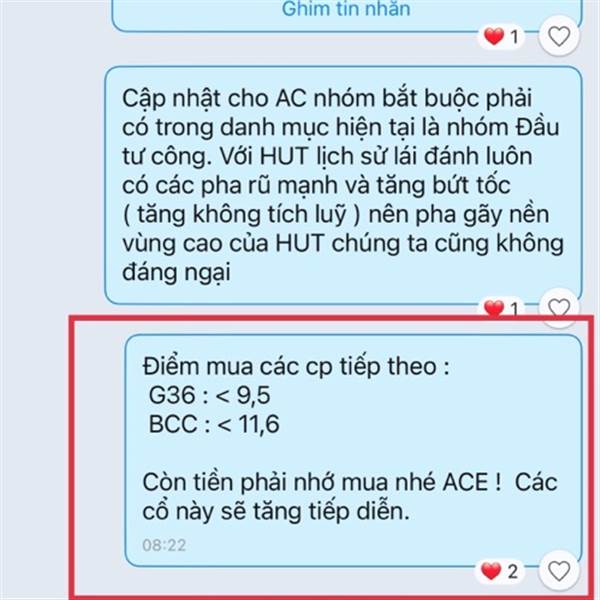This screenshot has height=600, width=600.
Task: Click the words Đầu tư công in message
Action: [x=341, y=142]
